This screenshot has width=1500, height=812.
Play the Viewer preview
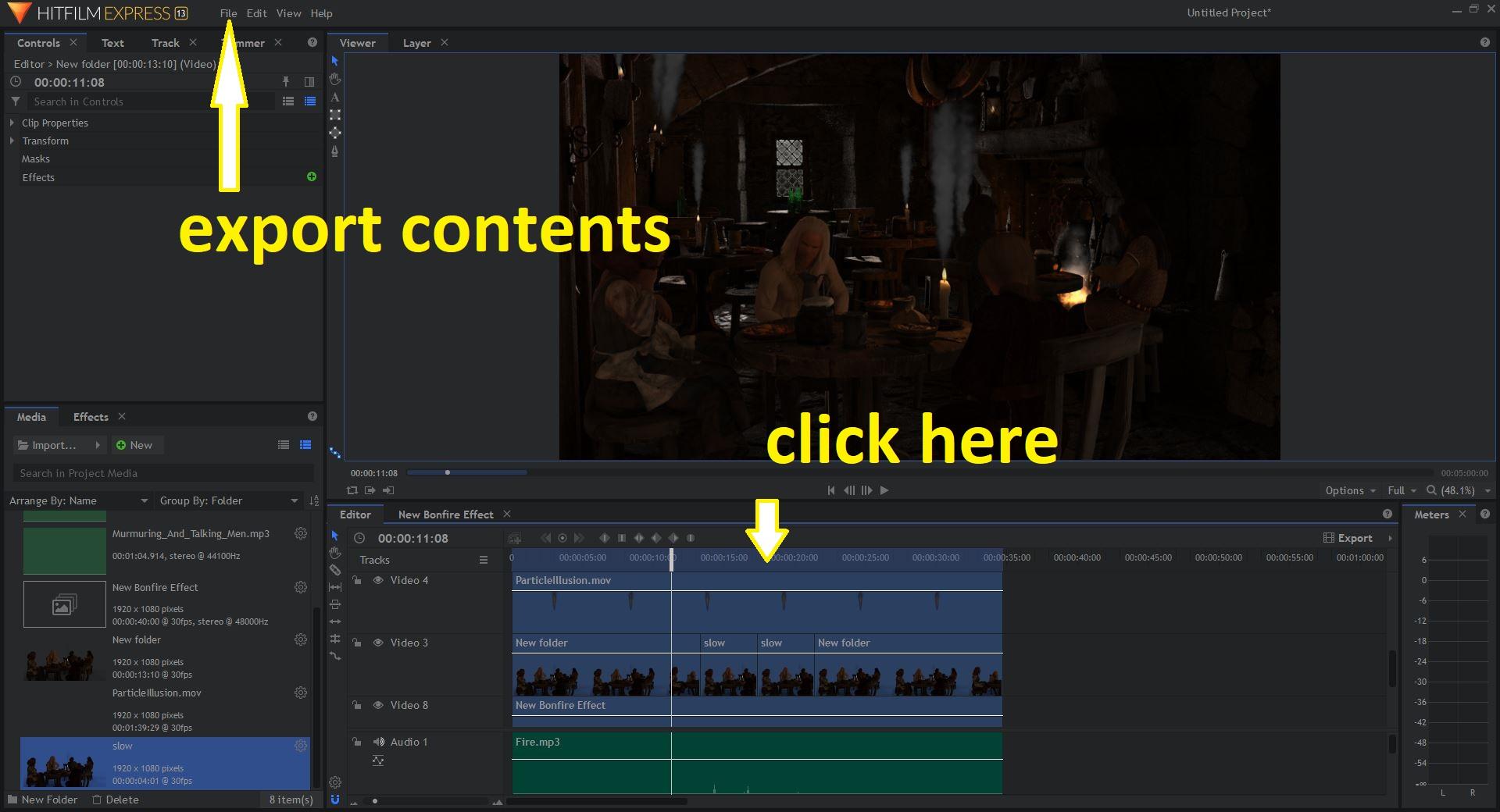click(884, 490)
